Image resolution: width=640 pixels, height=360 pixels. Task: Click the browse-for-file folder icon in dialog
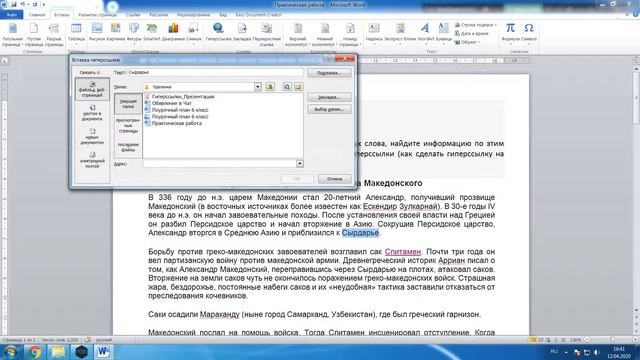[x=298, y=87]
